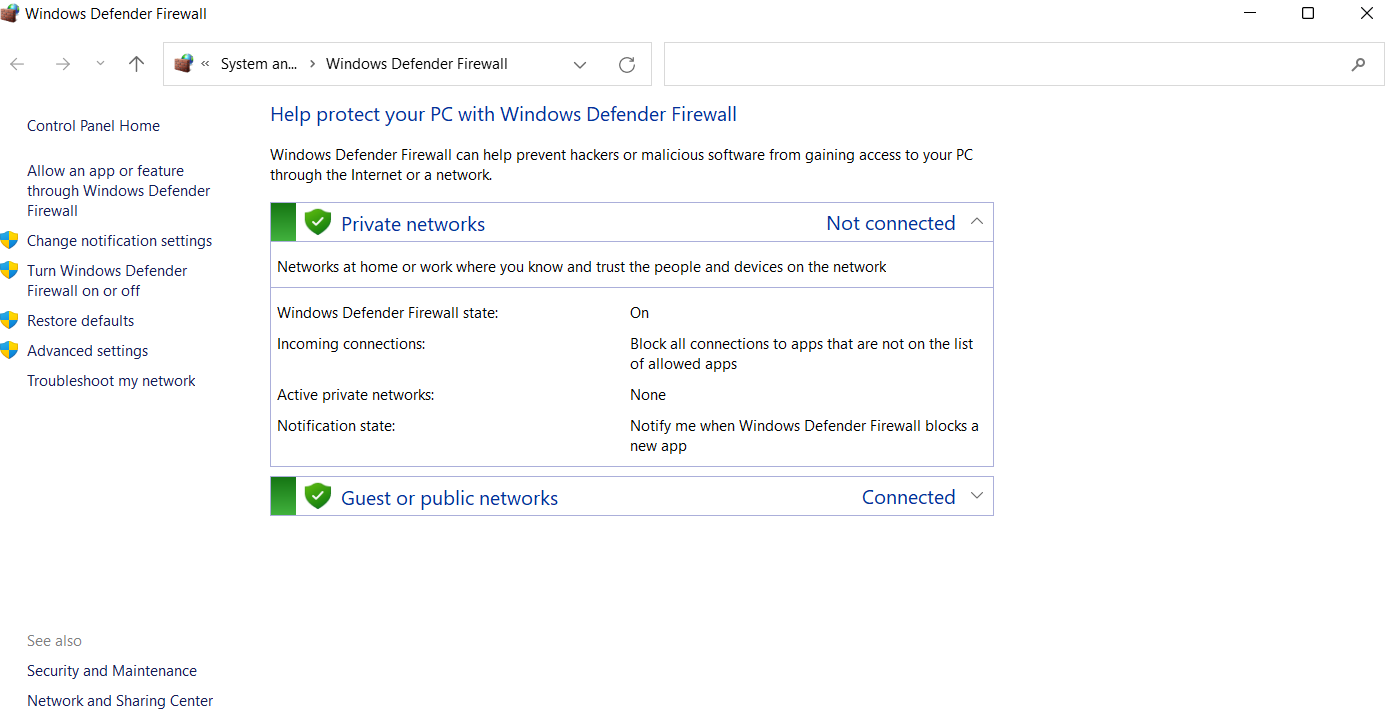Viewport: 1388px width, 725px height.
Task: Refresh the Control Panel page
Action: (x=627, y=65)
